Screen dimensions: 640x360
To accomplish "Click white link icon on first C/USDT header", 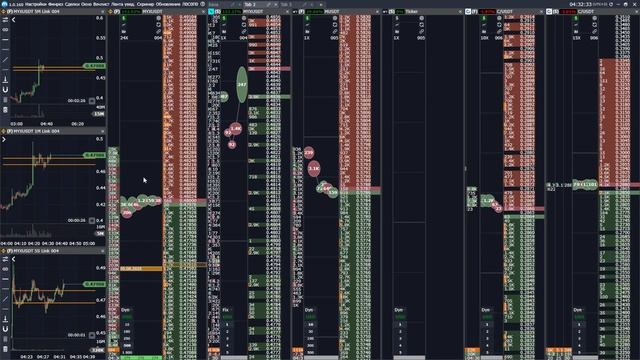I will point(468,11).
